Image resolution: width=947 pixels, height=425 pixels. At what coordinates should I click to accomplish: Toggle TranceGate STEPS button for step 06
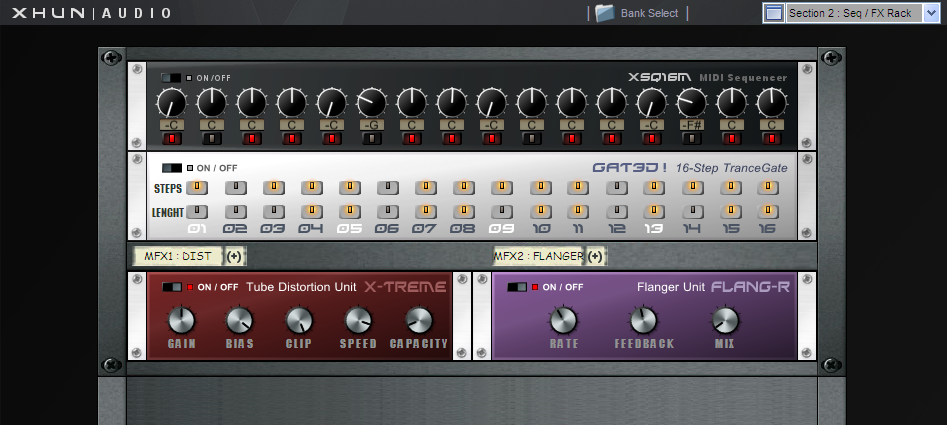pos(388,188)
